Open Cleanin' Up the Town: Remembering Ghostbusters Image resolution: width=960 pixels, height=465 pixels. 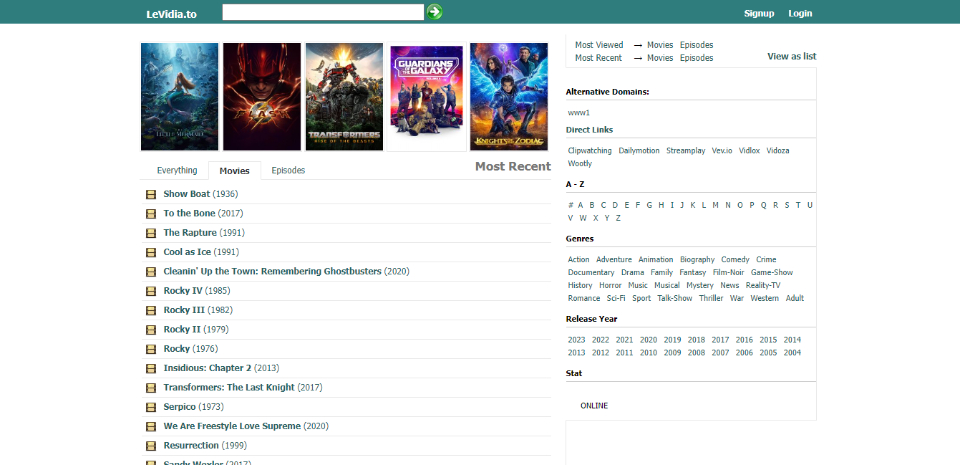[x=287, y=271]
